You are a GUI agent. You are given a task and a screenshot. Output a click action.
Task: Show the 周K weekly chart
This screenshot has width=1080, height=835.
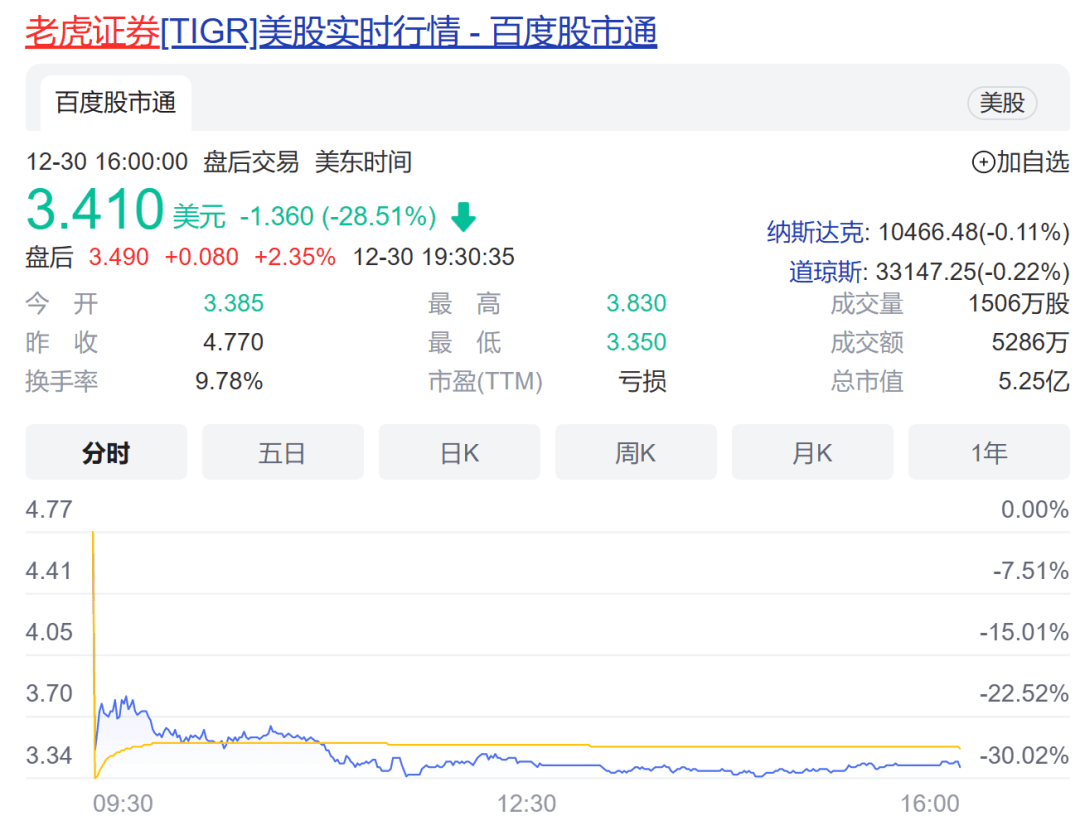pos(635,453)
